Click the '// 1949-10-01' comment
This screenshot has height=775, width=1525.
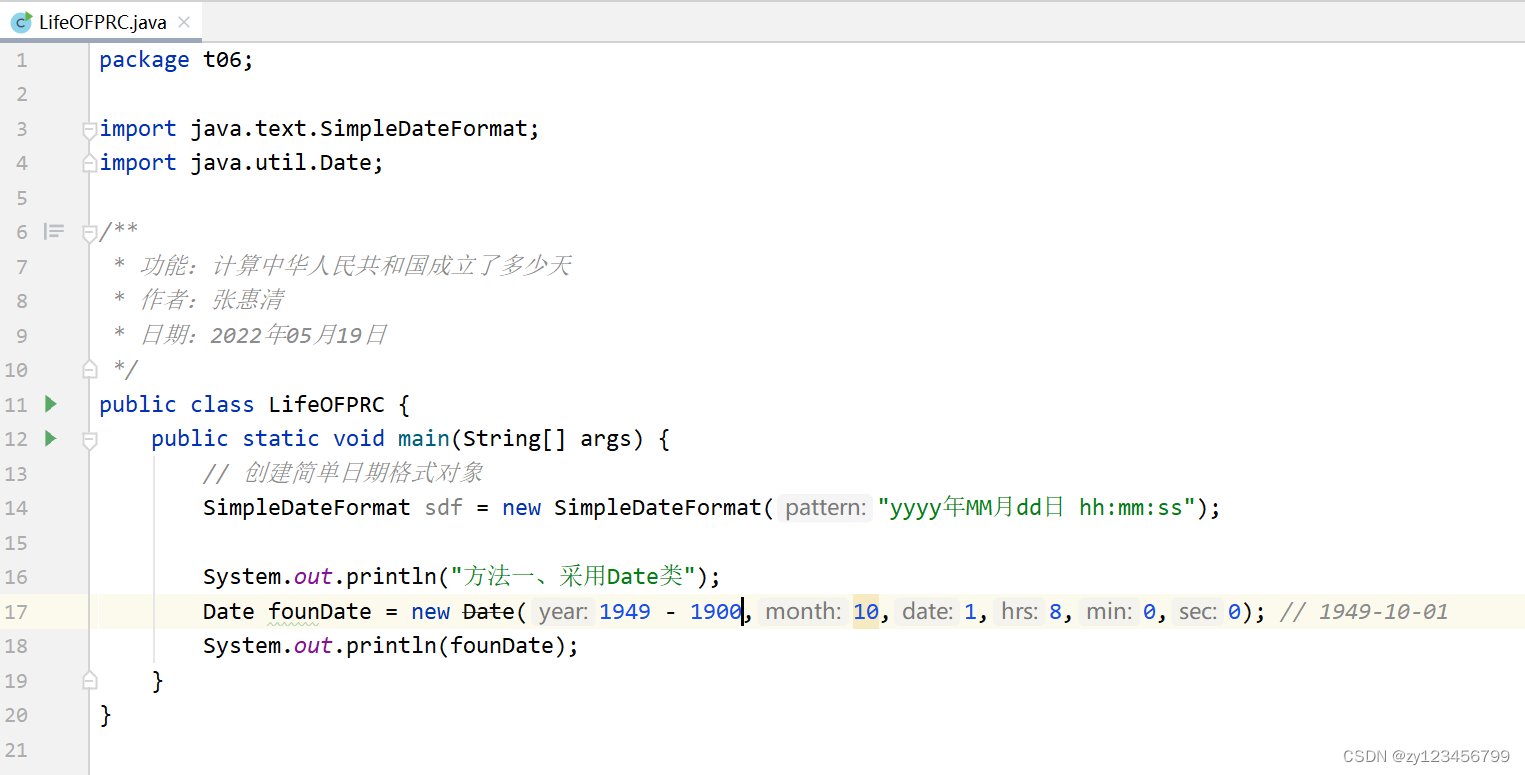click(x=1364, y=611)
